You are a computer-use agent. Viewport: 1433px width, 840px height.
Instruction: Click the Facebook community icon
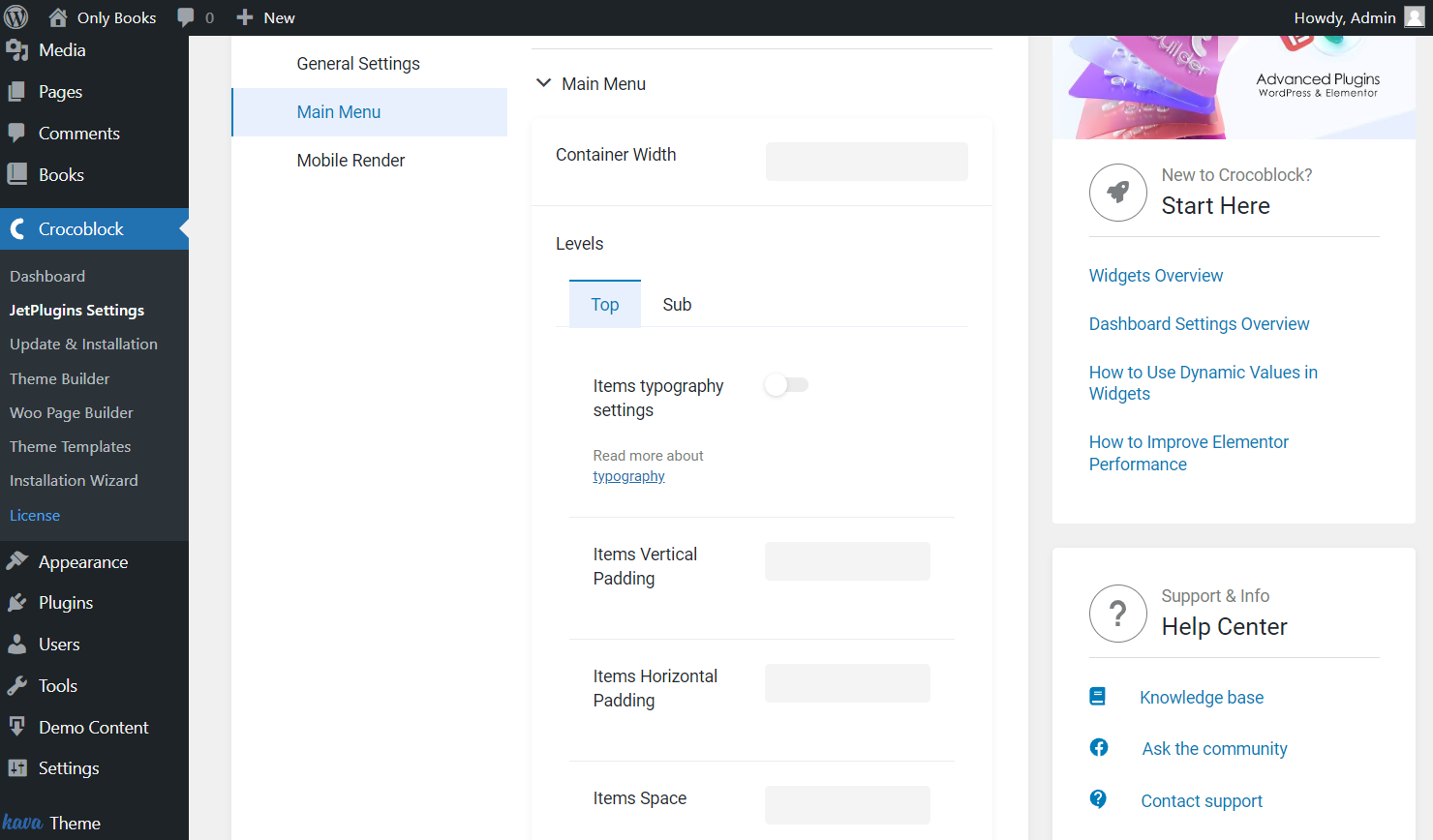click(x=1099, y=747)
